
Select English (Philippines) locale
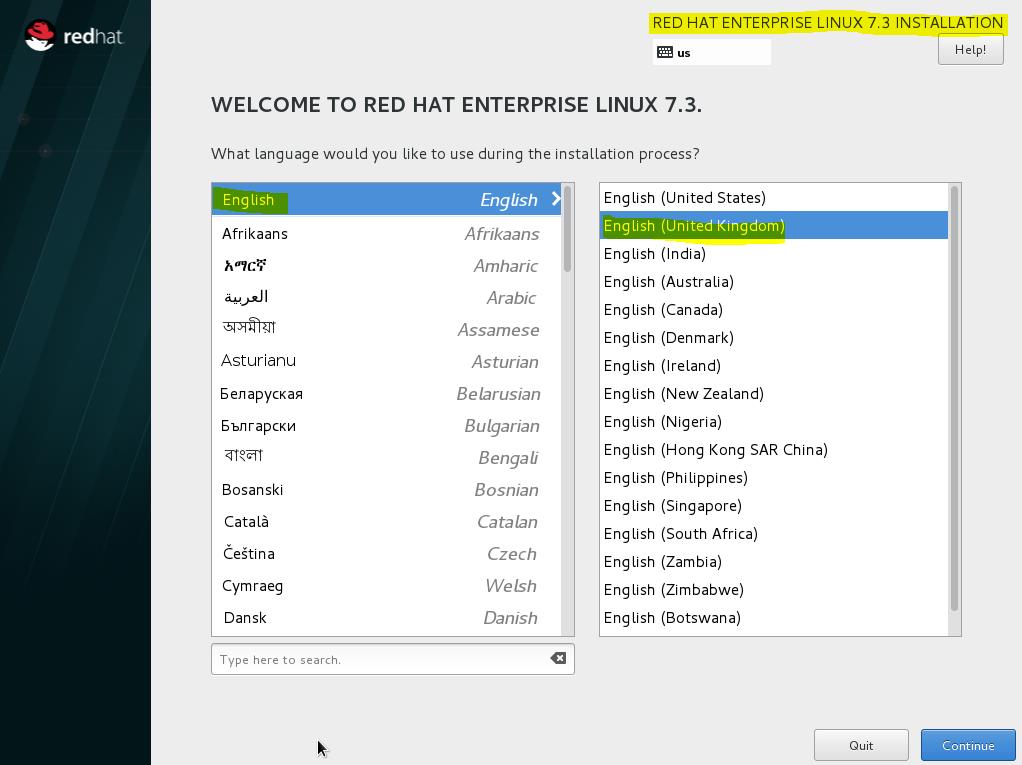pos(774,478)
